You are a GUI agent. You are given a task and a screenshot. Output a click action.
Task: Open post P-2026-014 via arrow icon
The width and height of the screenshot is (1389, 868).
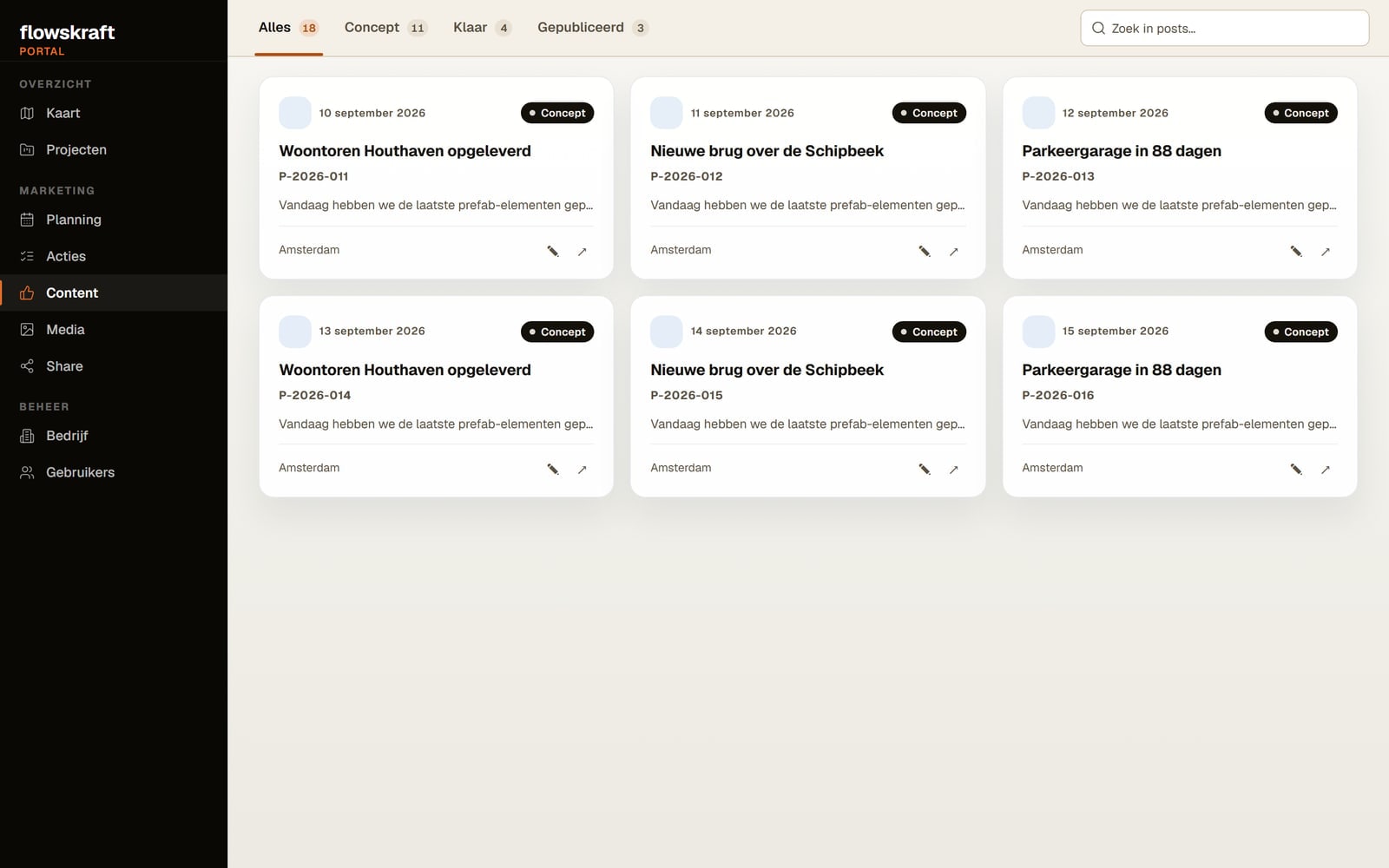point(583,469)
